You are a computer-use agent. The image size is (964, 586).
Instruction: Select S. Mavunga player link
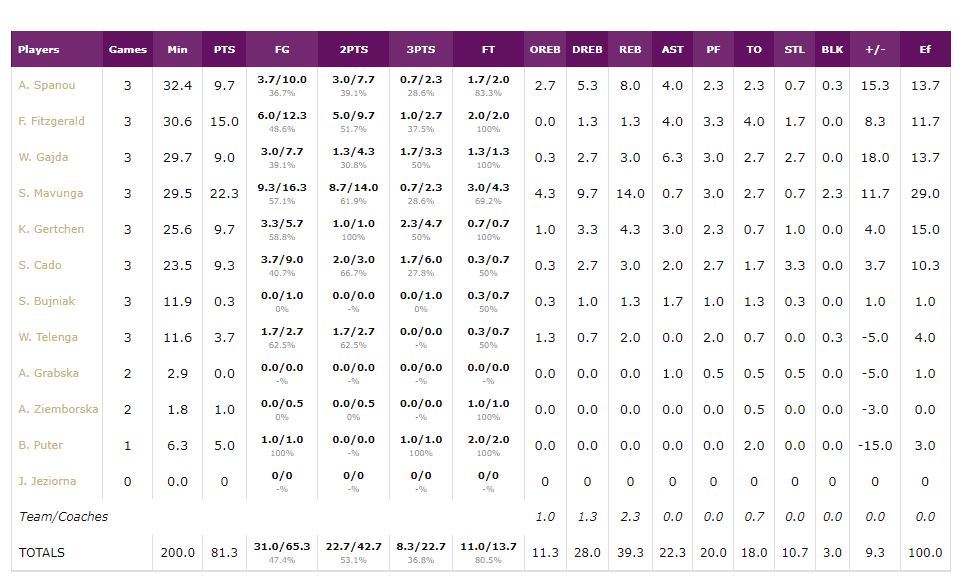[50, 193]
